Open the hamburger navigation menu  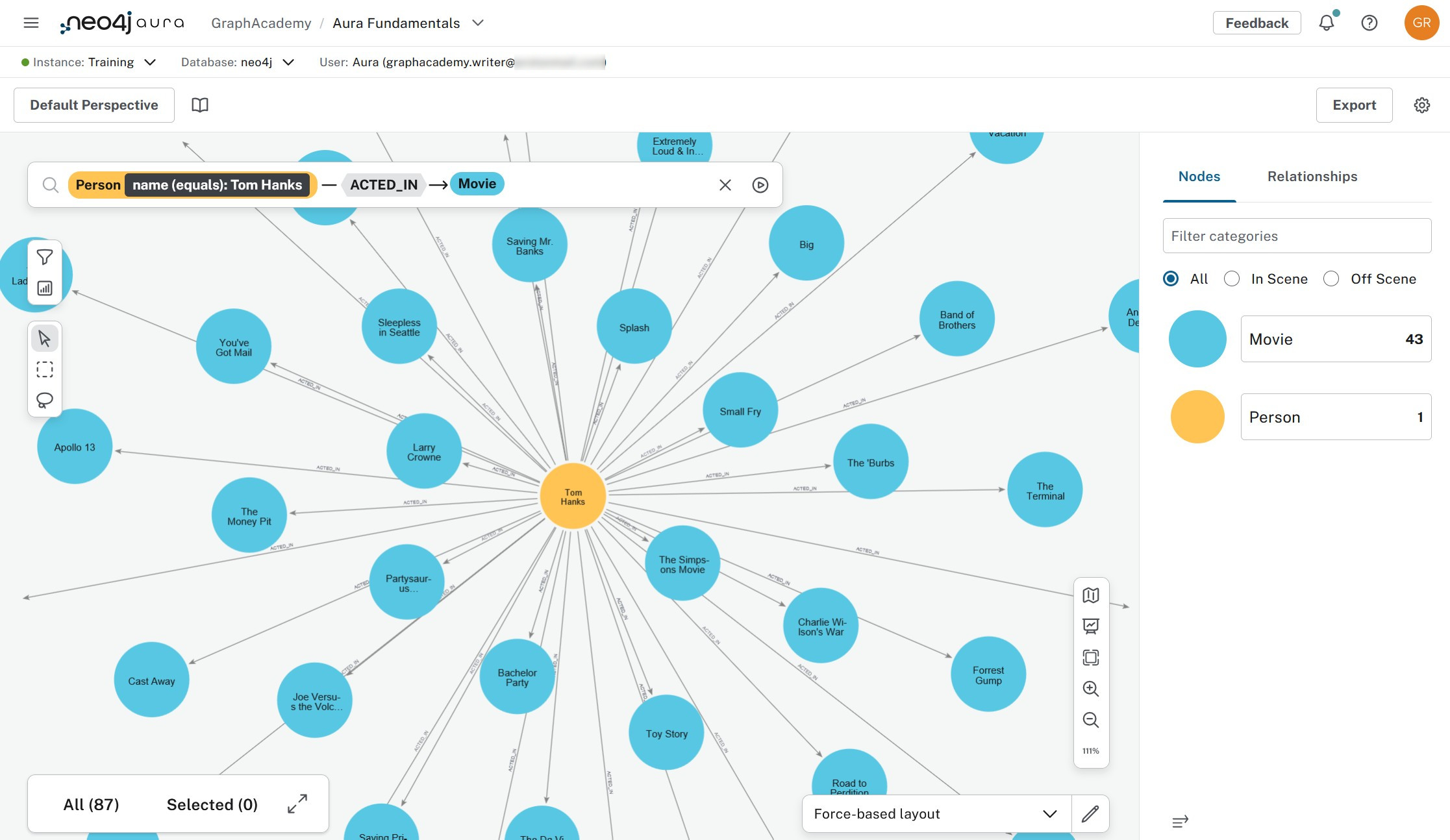click(x=31, y=22)
